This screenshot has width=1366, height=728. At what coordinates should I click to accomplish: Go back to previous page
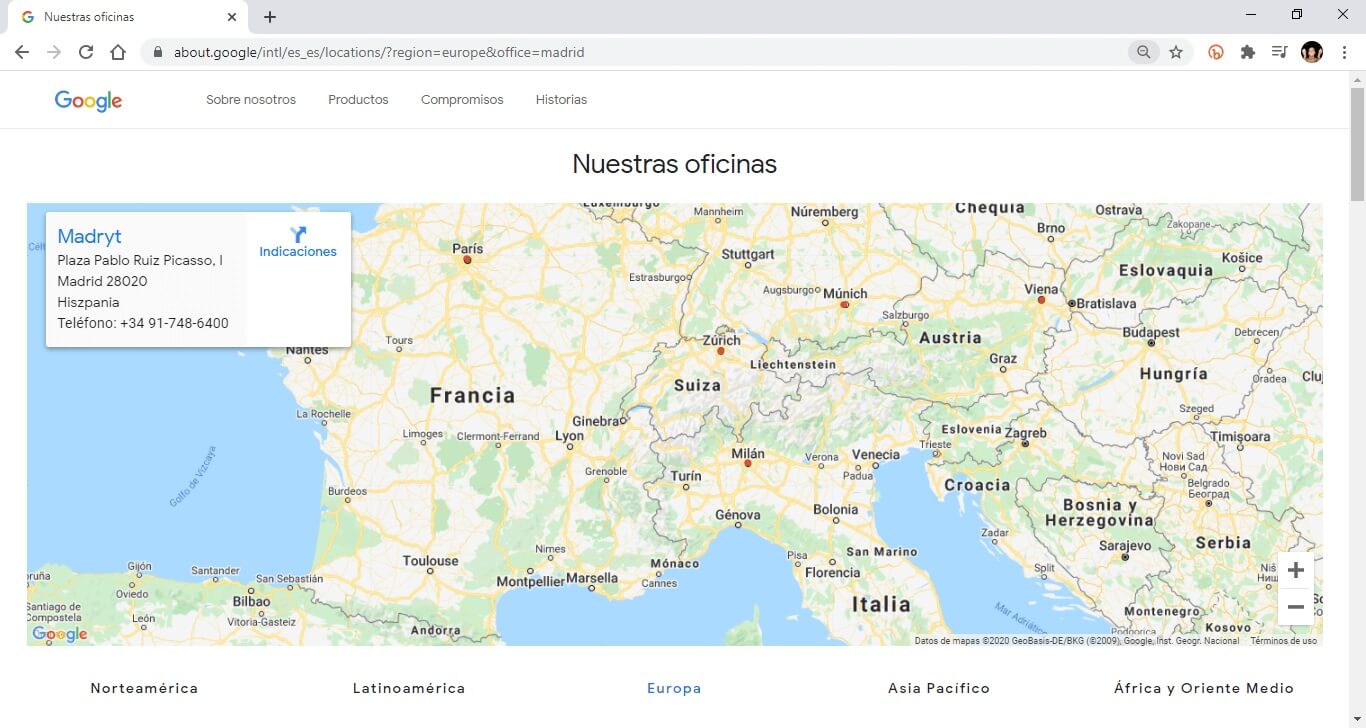coord(22,52)
